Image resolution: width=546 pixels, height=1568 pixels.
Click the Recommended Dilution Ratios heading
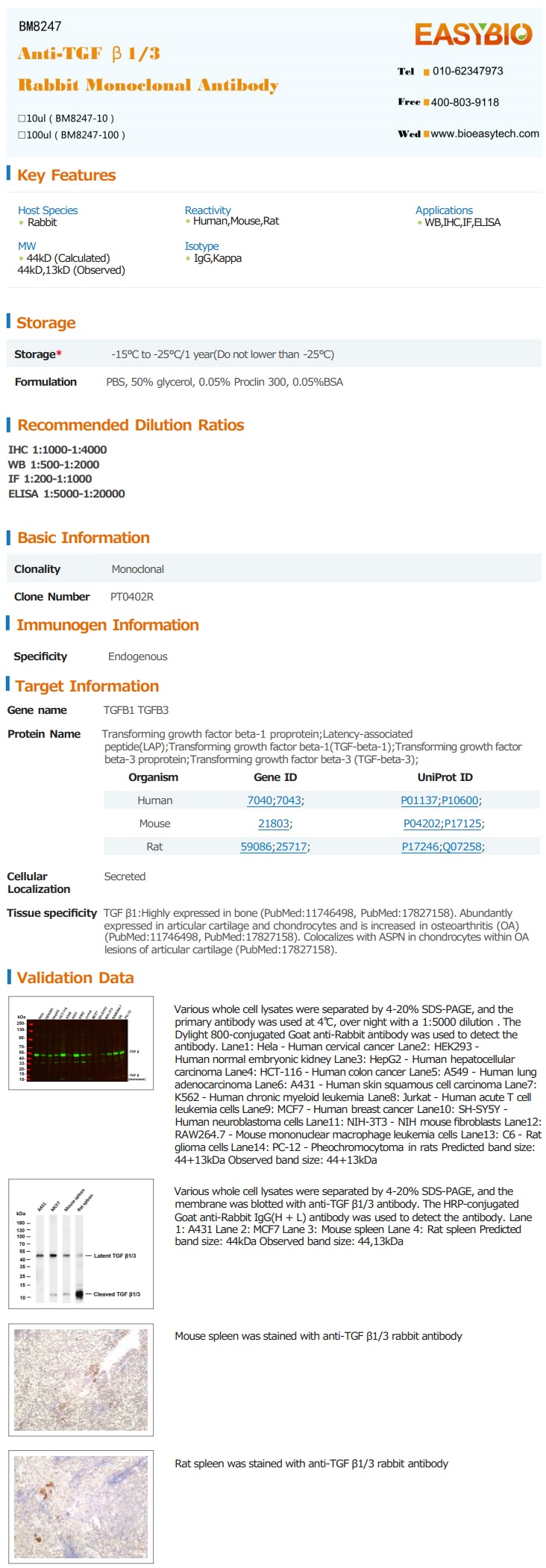[131, 425]
